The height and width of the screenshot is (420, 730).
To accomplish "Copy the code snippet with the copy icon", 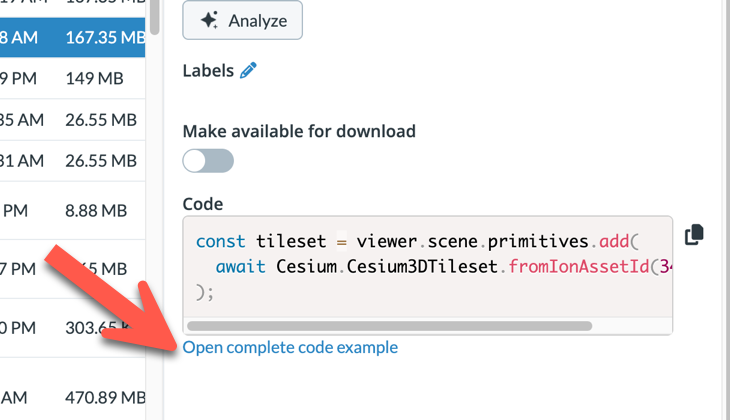I will click(694, 234).
